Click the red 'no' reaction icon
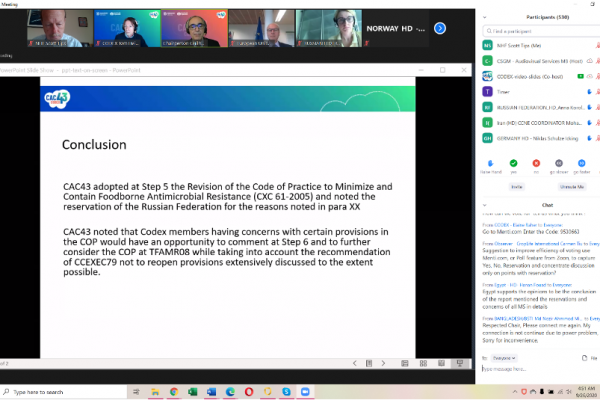The height and width of the screenshot is (400, 600). coord(534,162)
